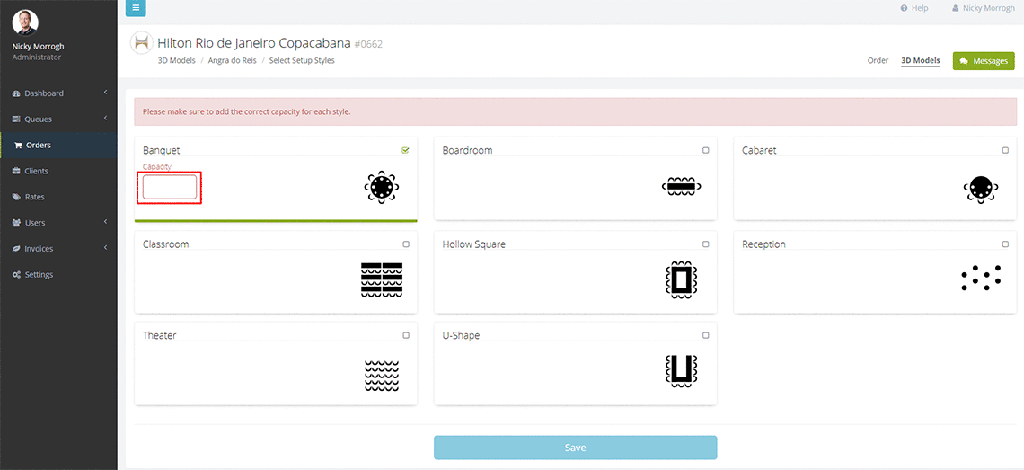Open the Rates sidebar section
Viewport: 1024px width, 470px height.
(x=59, y=196)
